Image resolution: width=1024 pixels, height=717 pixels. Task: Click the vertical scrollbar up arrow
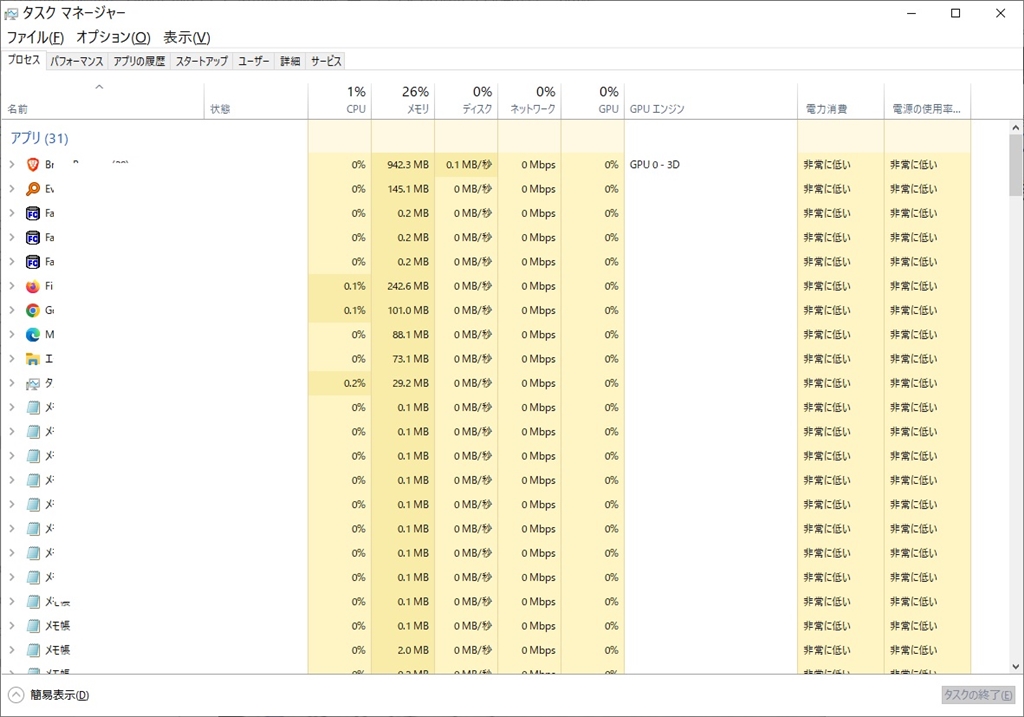[1016, 128]
